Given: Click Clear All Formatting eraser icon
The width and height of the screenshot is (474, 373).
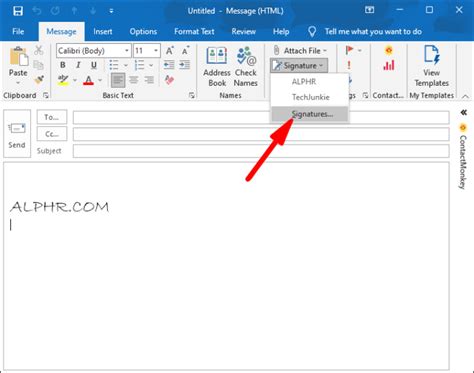Looking at the screenshot, I should point(169,80).
